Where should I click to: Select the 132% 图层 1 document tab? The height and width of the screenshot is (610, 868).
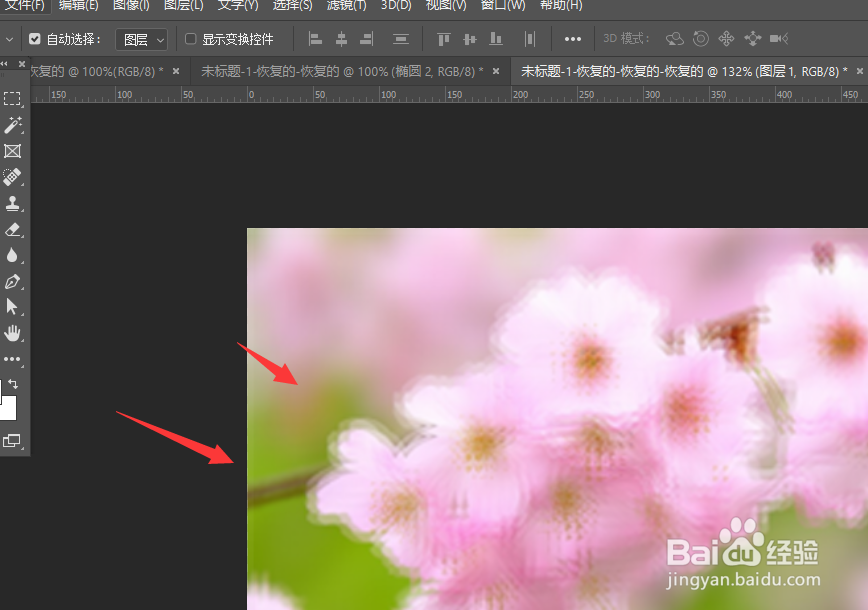(684, 71)
